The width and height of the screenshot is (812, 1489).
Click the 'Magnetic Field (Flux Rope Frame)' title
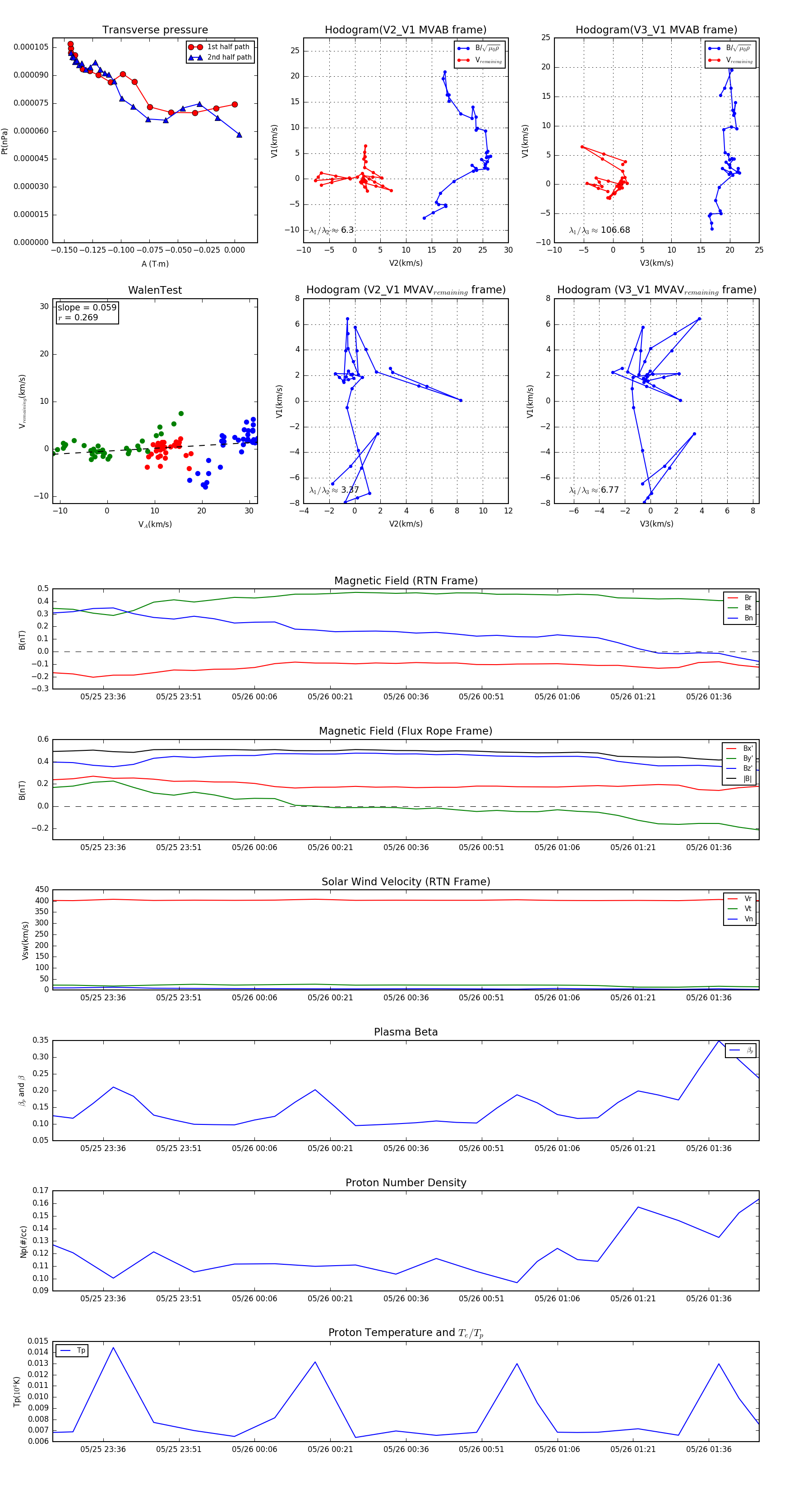pyautogui.click(x=406, y=731)
